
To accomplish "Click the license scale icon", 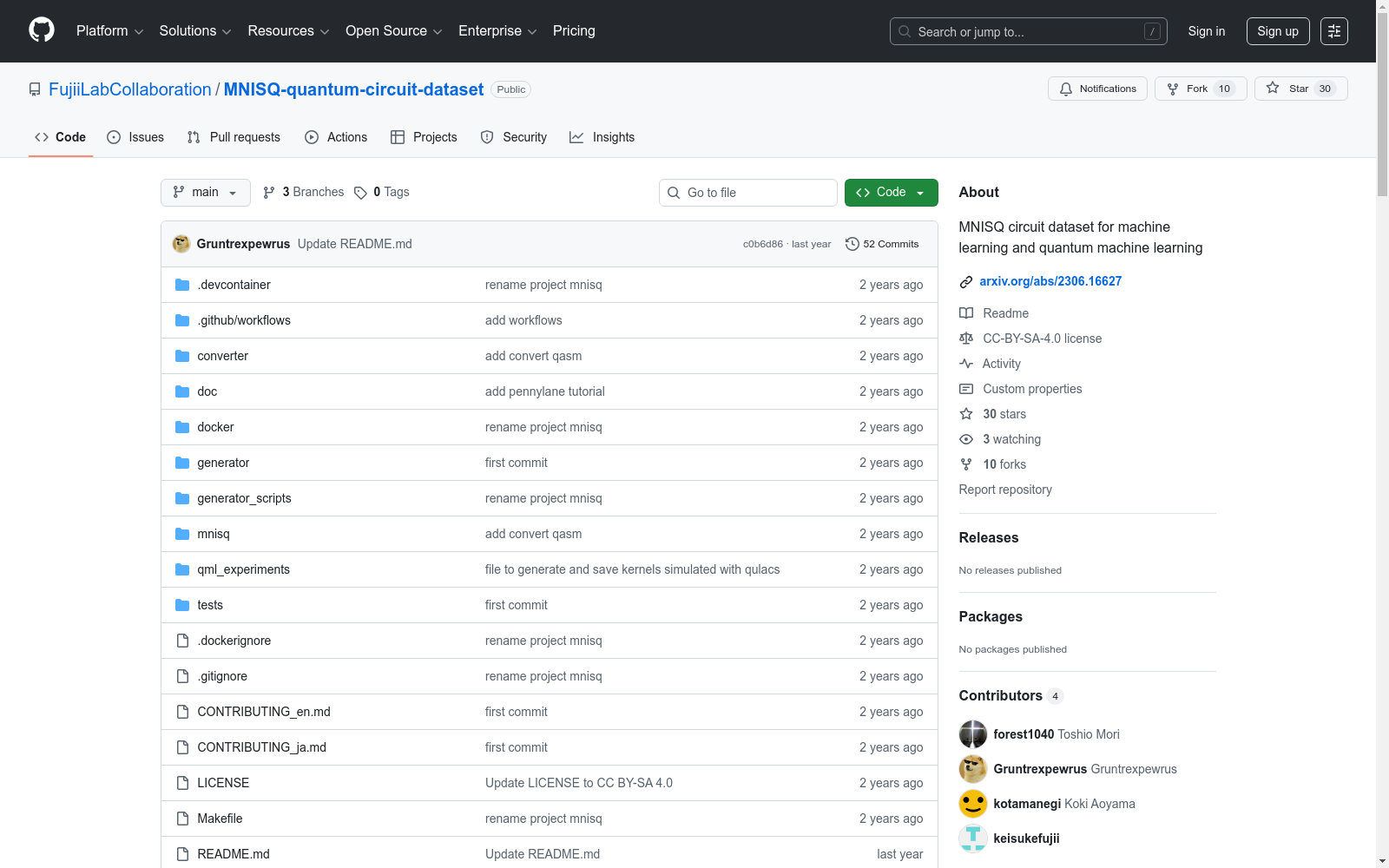I will point(966,339).
